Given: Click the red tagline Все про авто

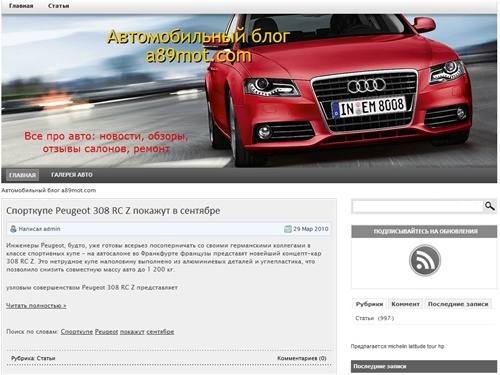Looking at the screenshot, I should [106, 142].
